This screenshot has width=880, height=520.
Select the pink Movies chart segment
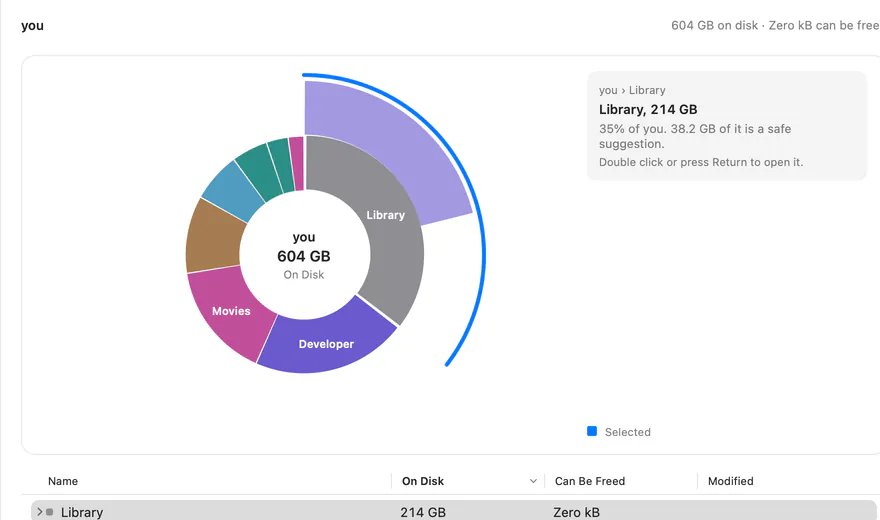[x=230, y=314]
